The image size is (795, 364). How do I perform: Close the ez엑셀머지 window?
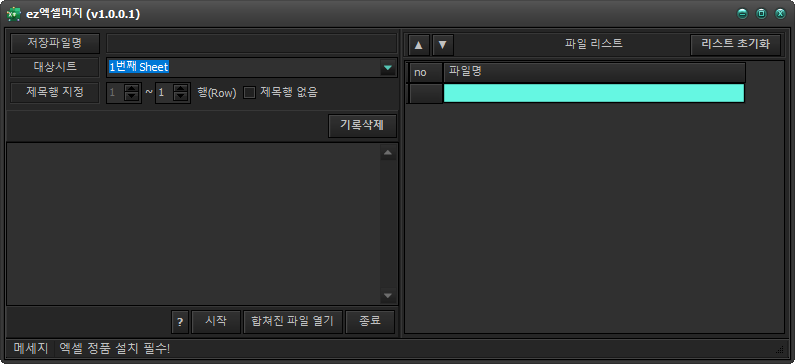[780, 14]
